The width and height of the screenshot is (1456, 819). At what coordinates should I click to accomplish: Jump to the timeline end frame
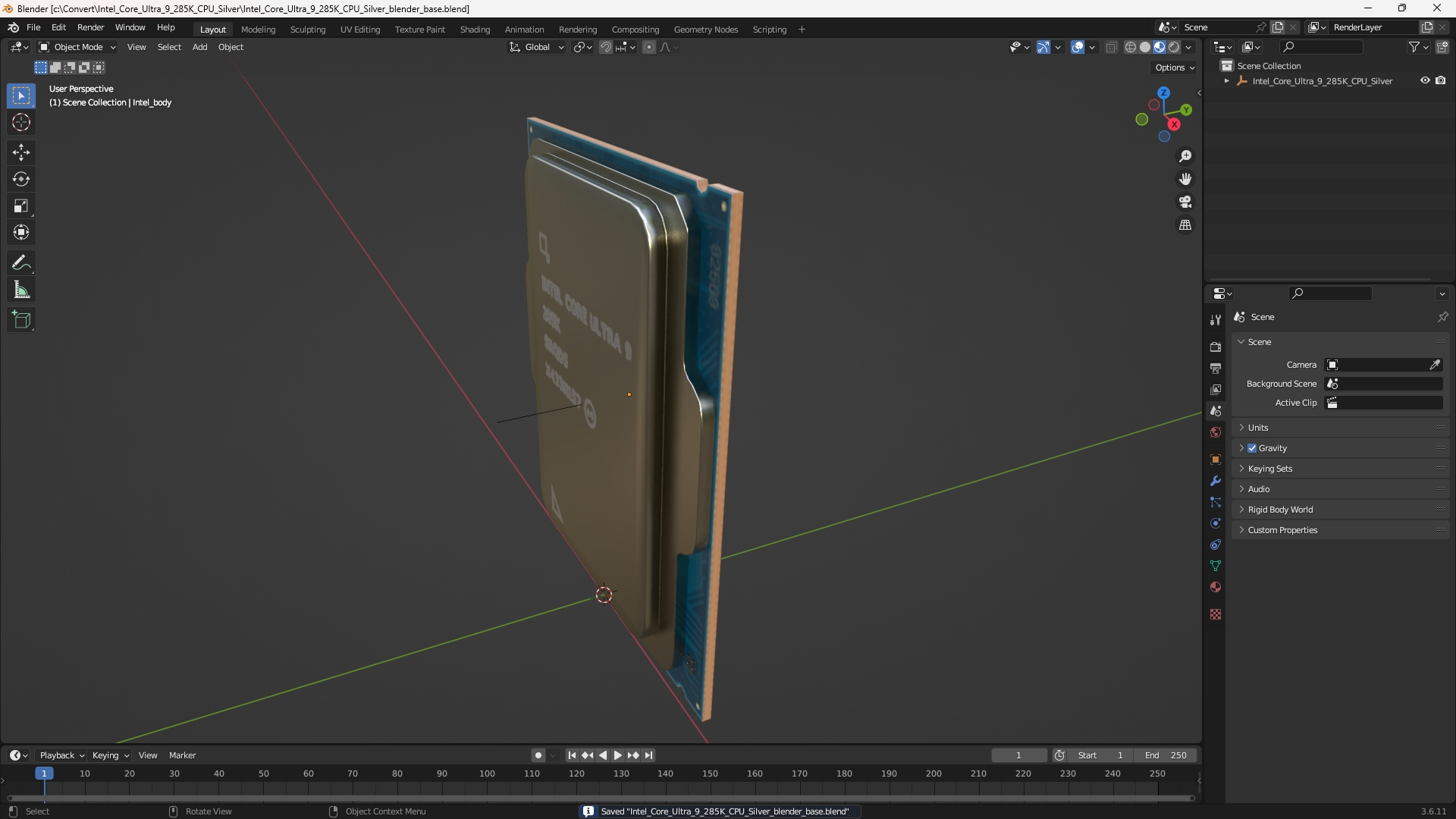click(x=648, y=755)
